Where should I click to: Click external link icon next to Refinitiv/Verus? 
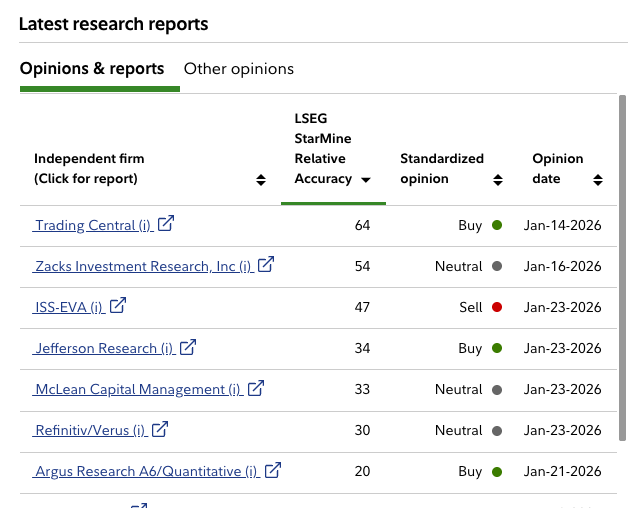[x=160, y=429]
